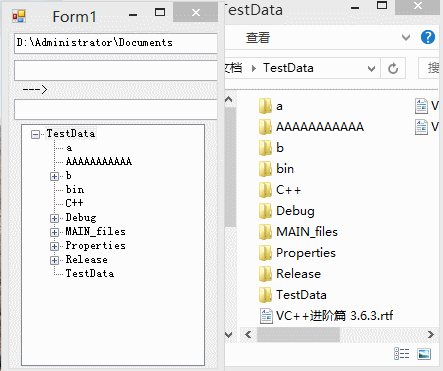Select root TestData label in Form1 tree
The width and height of the screenshot is (443, 371).
coord(71,134)
